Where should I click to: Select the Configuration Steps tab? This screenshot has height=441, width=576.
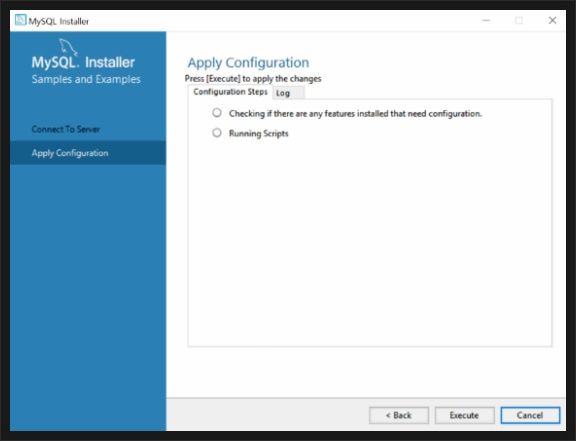pos(230,92)
